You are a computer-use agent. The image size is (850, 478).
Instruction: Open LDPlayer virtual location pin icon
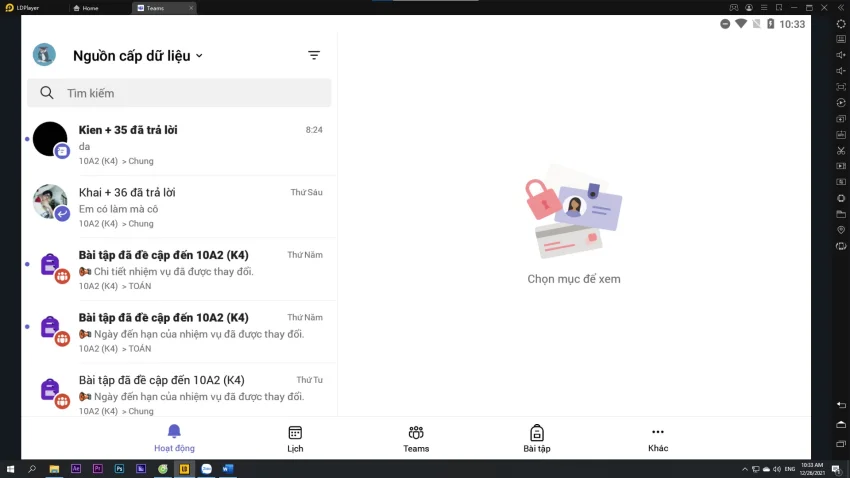tap(841, 230)
